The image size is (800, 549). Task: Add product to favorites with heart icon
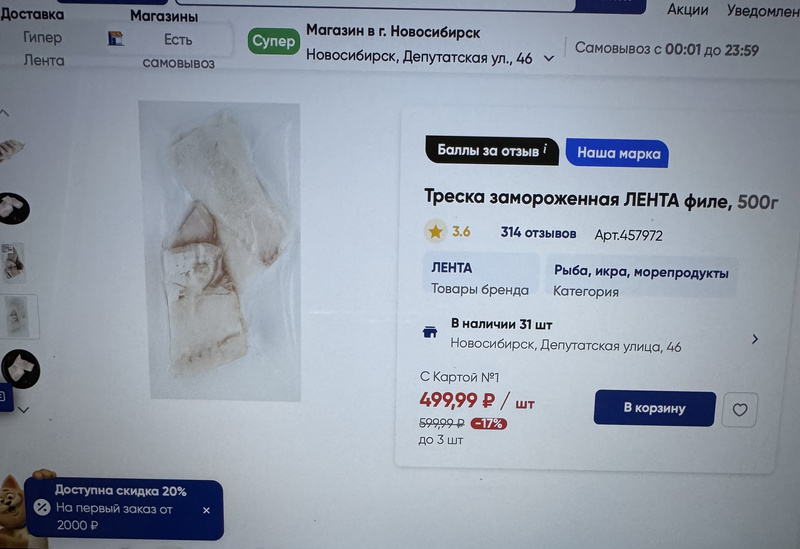[x=740, y=410]
